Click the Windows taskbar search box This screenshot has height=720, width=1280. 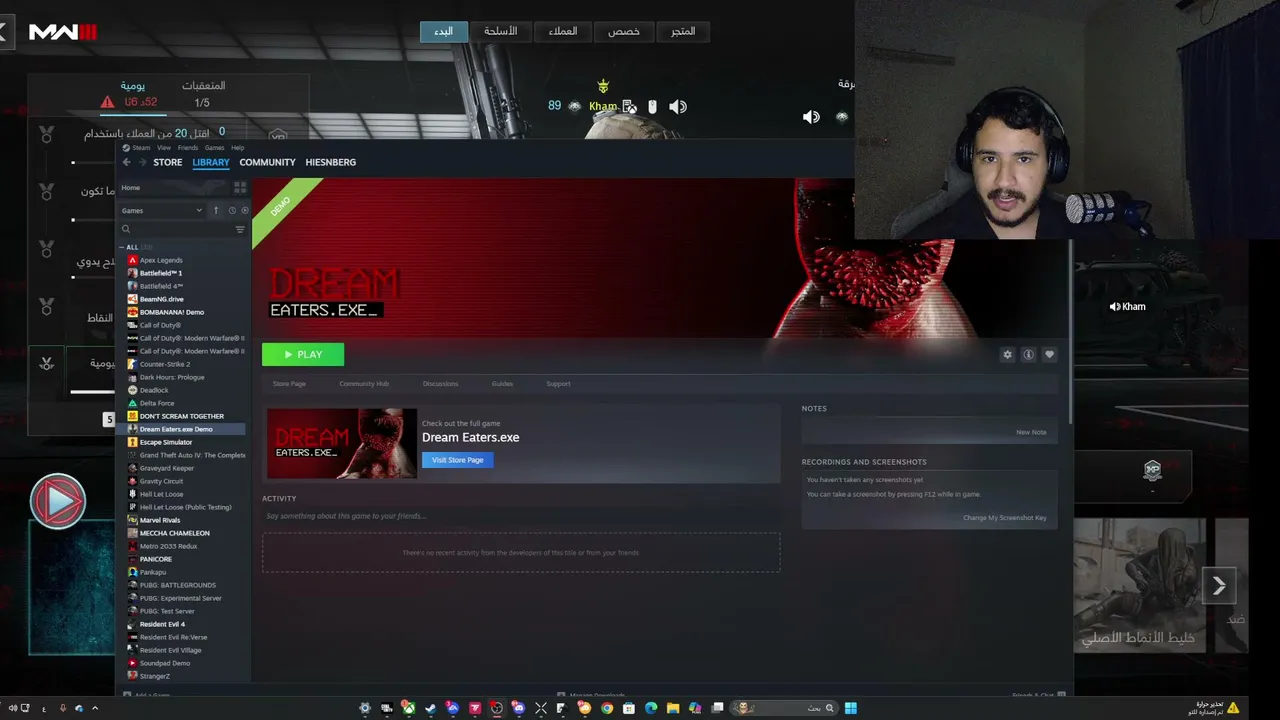(783, 708)
